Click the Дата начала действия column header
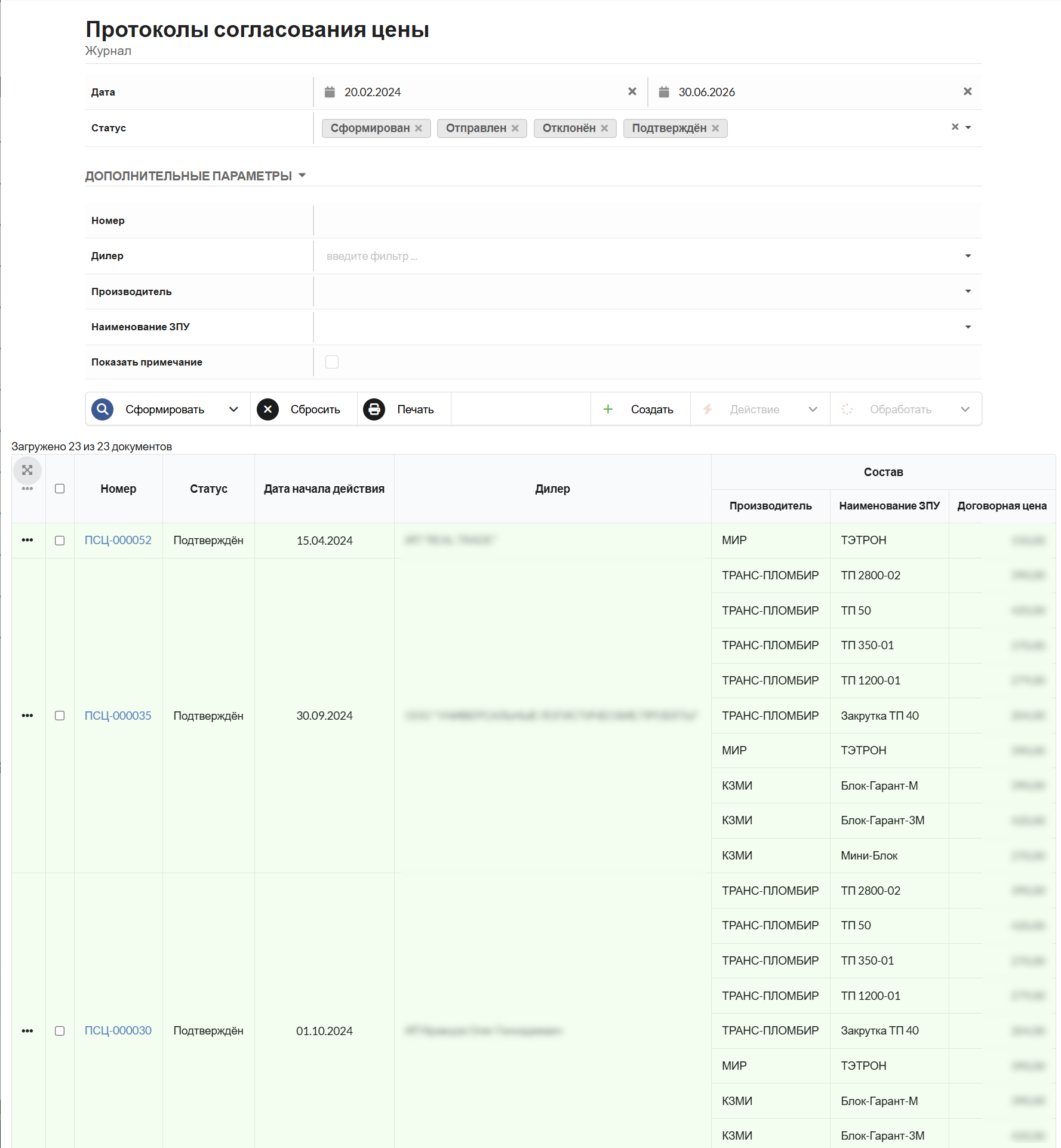The height and width of the screenshot is (1148, 1061). coord(324,489)
